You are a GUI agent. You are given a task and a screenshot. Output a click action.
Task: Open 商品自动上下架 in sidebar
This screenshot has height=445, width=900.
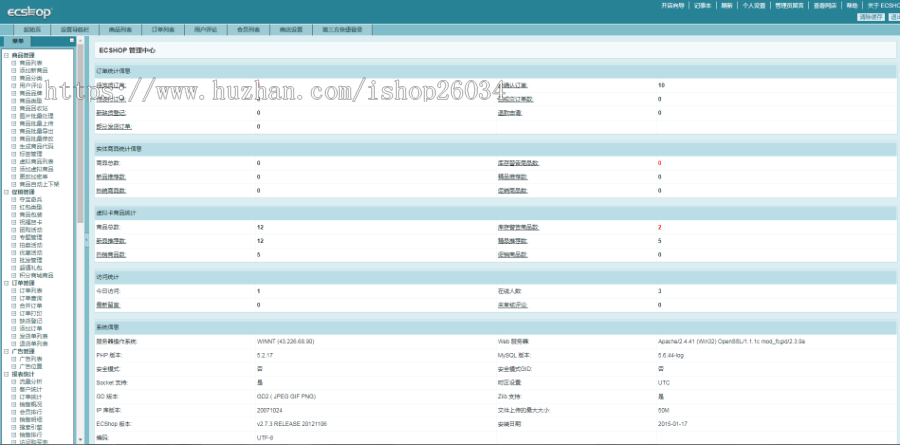[39, 184]
